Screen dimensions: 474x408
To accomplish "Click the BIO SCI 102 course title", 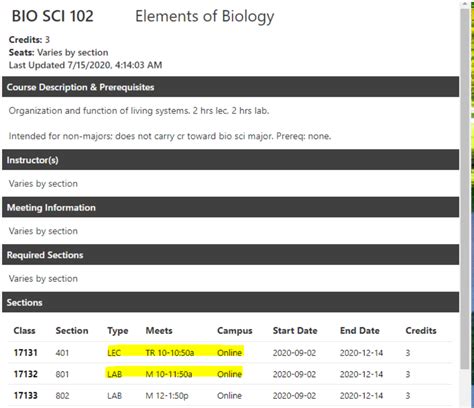I will tap(53, 16).
